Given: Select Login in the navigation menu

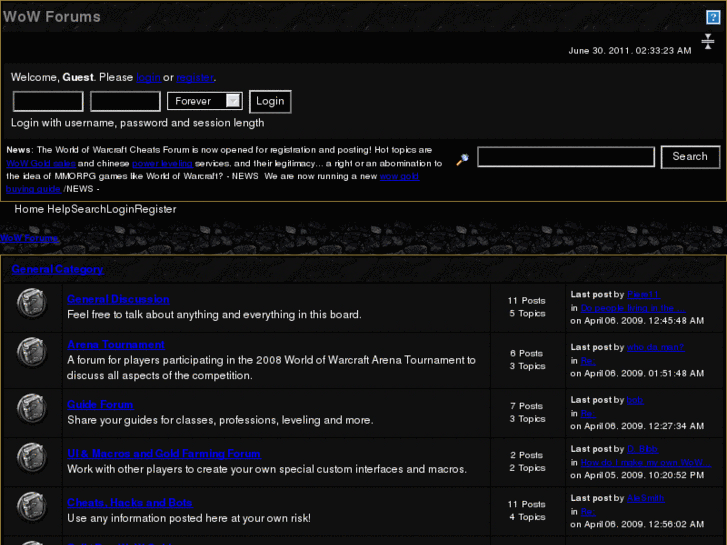Looking at the screenshot, I should (120, 209).
